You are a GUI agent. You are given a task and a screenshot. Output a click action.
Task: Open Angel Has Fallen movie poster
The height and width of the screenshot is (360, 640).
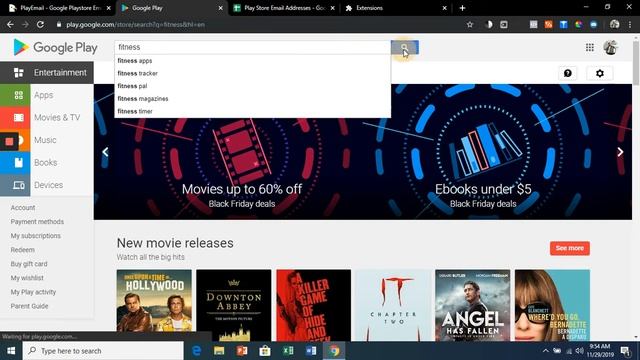point(472,305)
